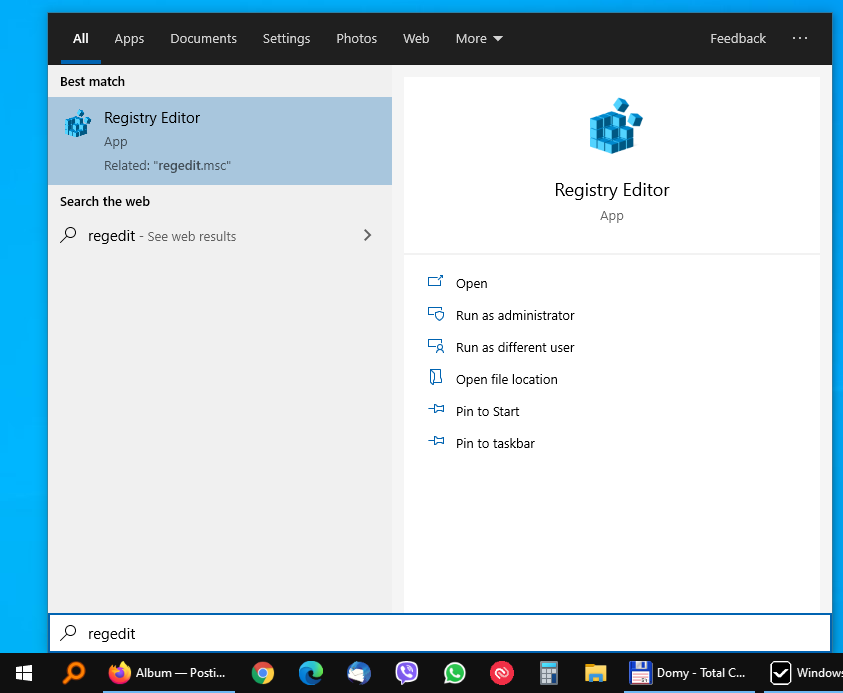Image resolution: width=843 pixels, height=693 pixels.
Task: Open Viber from the taskbar
Action: pos(406,673)
